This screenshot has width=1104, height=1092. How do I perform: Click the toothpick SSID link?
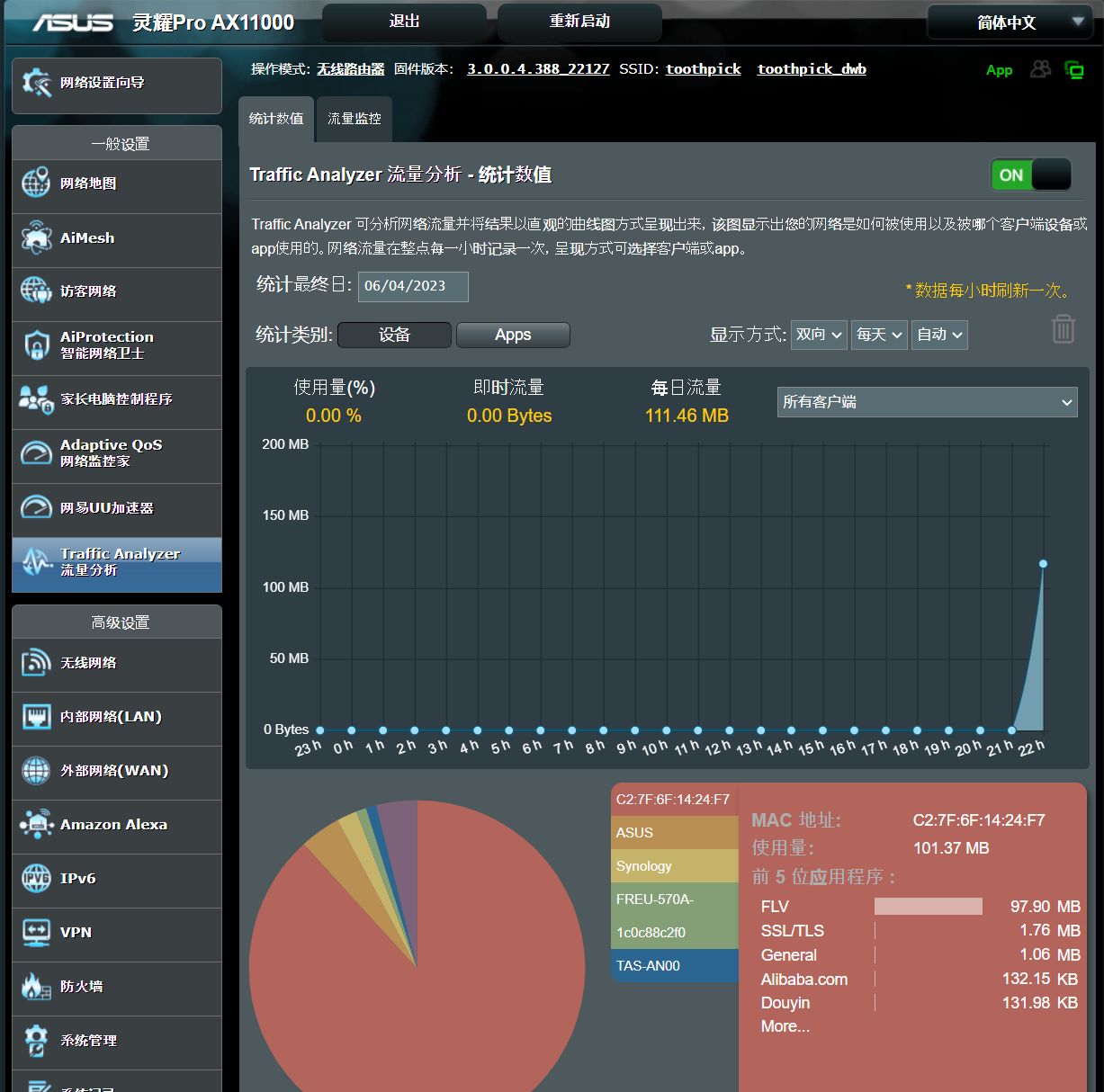pyautogui.click(x=704, y=69)
